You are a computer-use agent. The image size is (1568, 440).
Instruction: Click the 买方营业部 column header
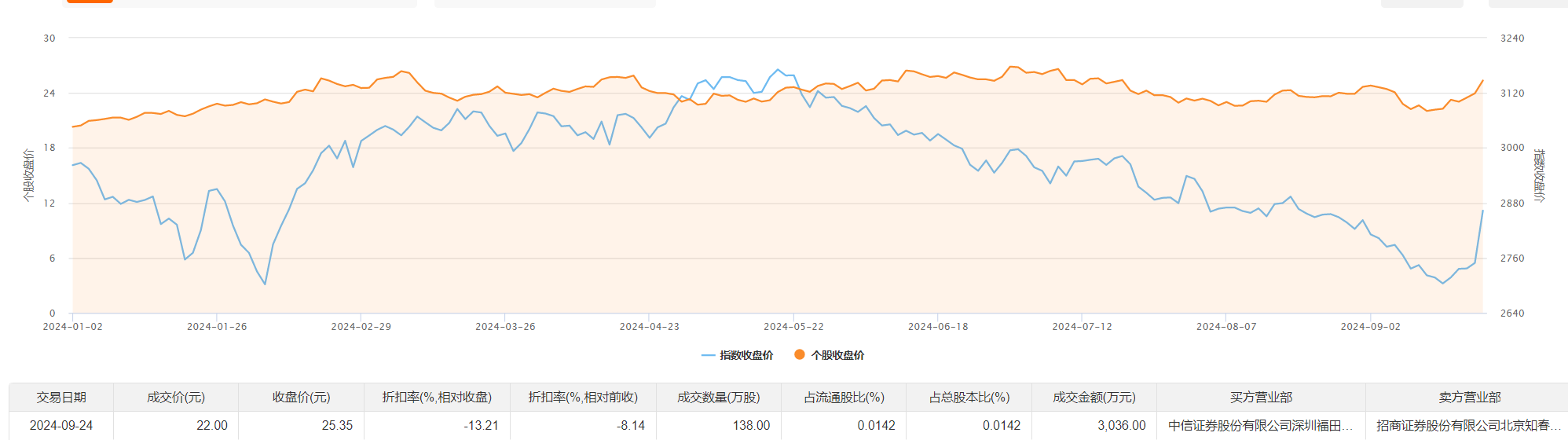[x=1261, y=398]
